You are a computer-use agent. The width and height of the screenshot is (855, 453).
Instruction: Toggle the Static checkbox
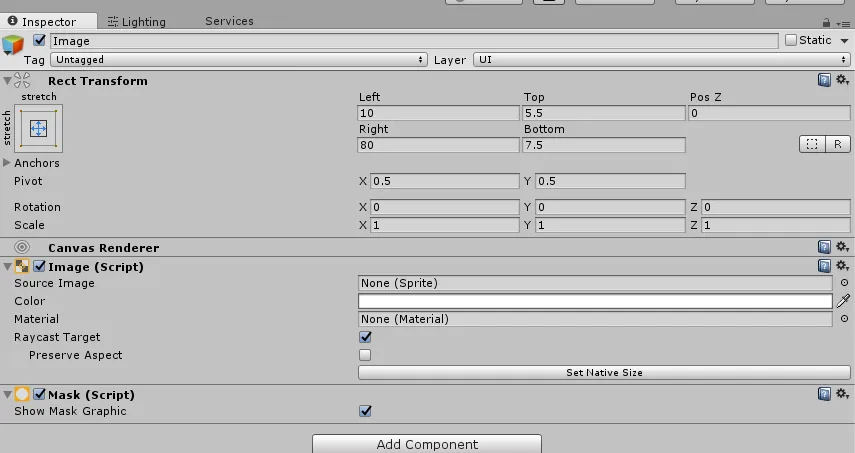[x=791, y=40]
